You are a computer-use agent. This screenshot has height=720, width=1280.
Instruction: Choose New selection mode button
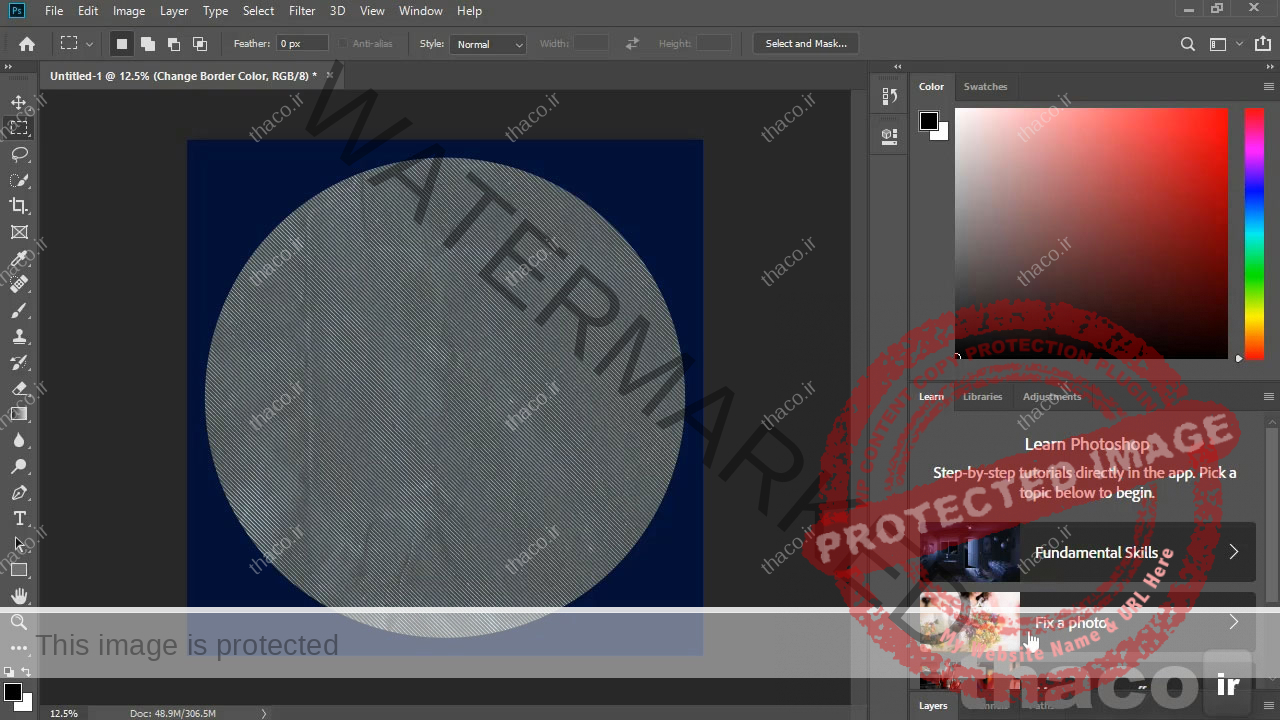pyautogui.click(x=122, y=44)
